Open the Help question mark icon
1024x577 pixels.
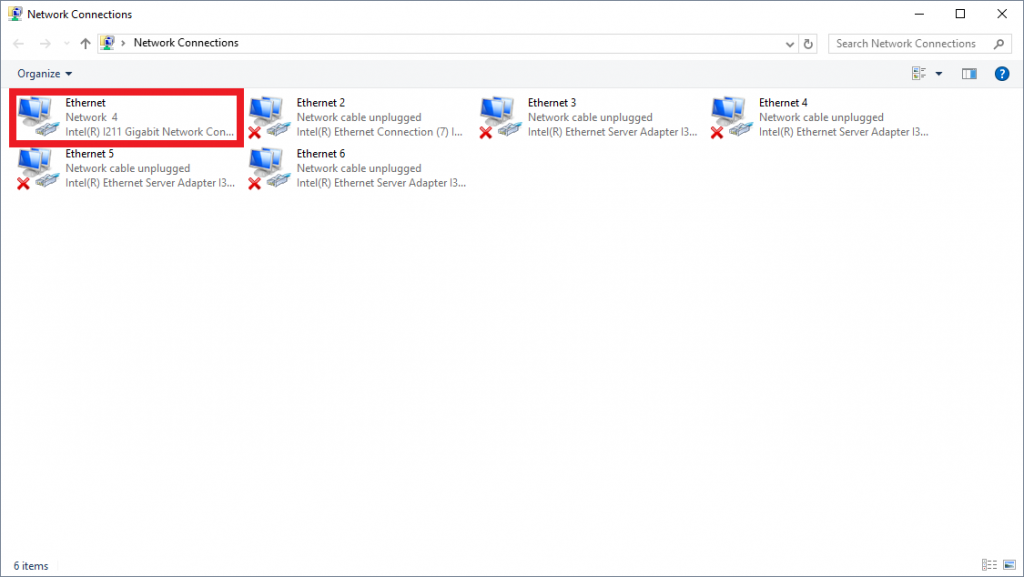click(x=1001, y=74)
